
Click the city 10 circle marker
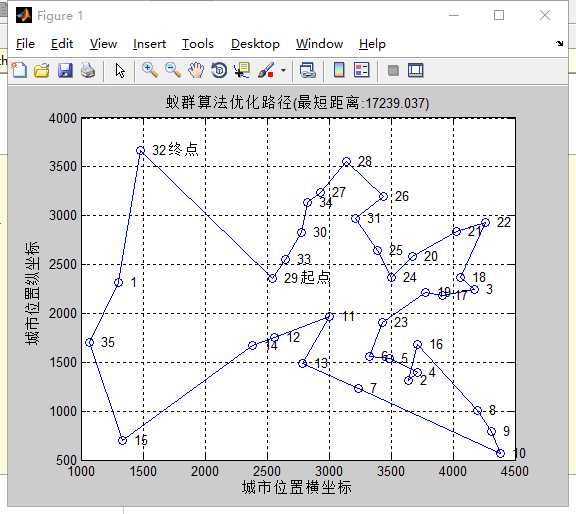[x=500, y=453]
